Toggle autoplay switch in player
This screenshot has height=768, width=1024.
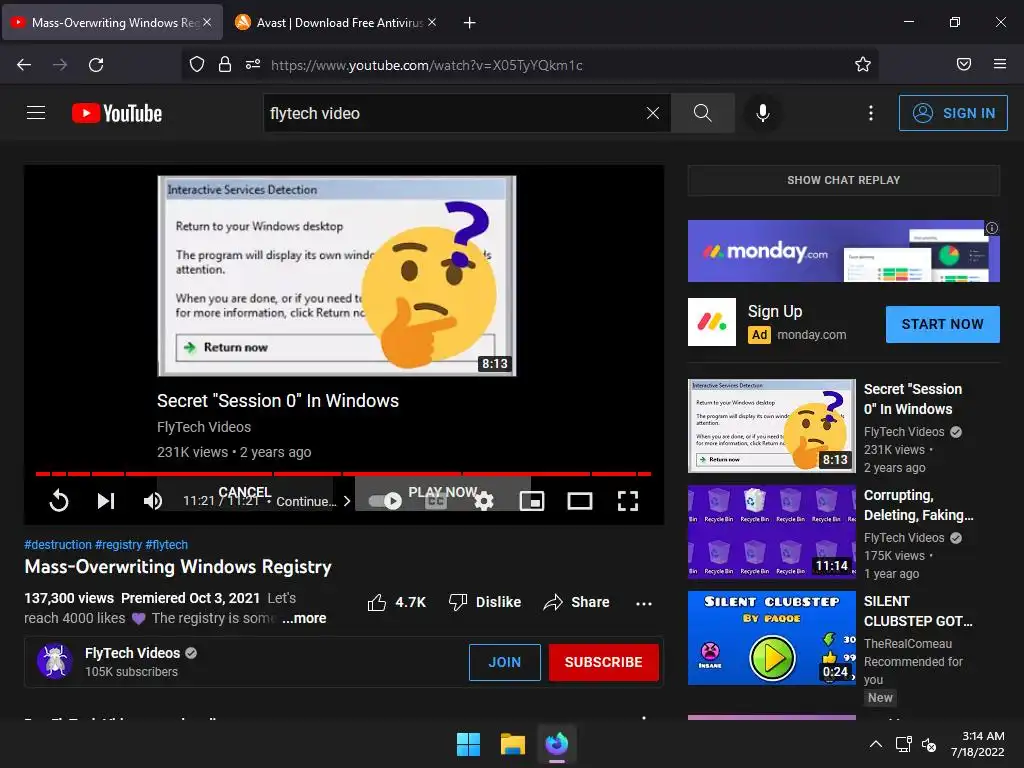coord(385,501)
